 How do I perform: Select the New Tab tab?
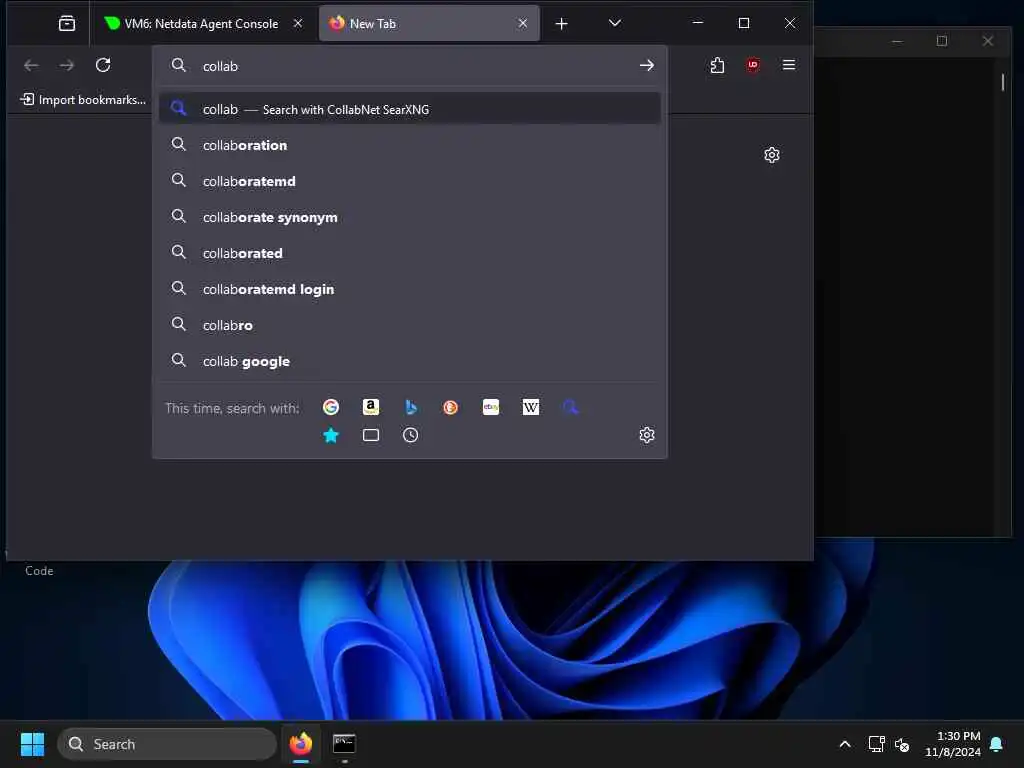pos(429,24)
